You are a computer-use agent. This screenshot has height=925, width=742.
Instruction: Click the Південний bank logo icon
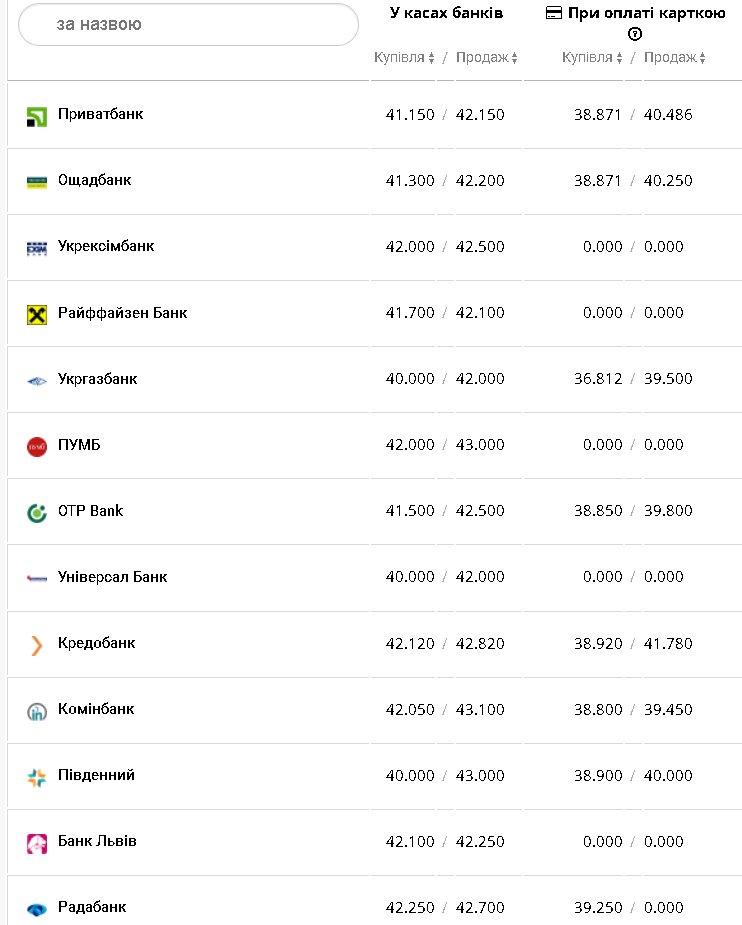tap(37, 777)
